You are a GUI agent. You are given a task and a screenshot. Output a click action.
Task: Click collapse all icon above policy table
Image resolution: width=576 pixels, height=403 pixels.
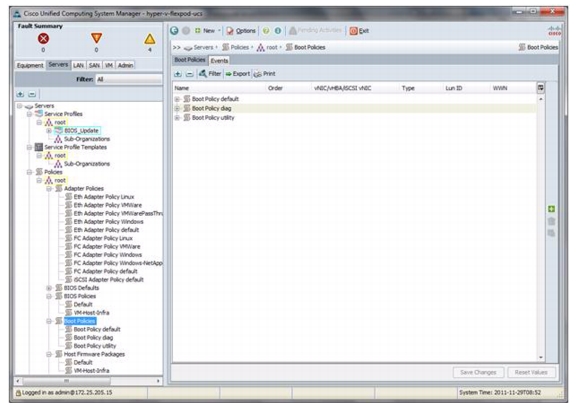[189, 74]
